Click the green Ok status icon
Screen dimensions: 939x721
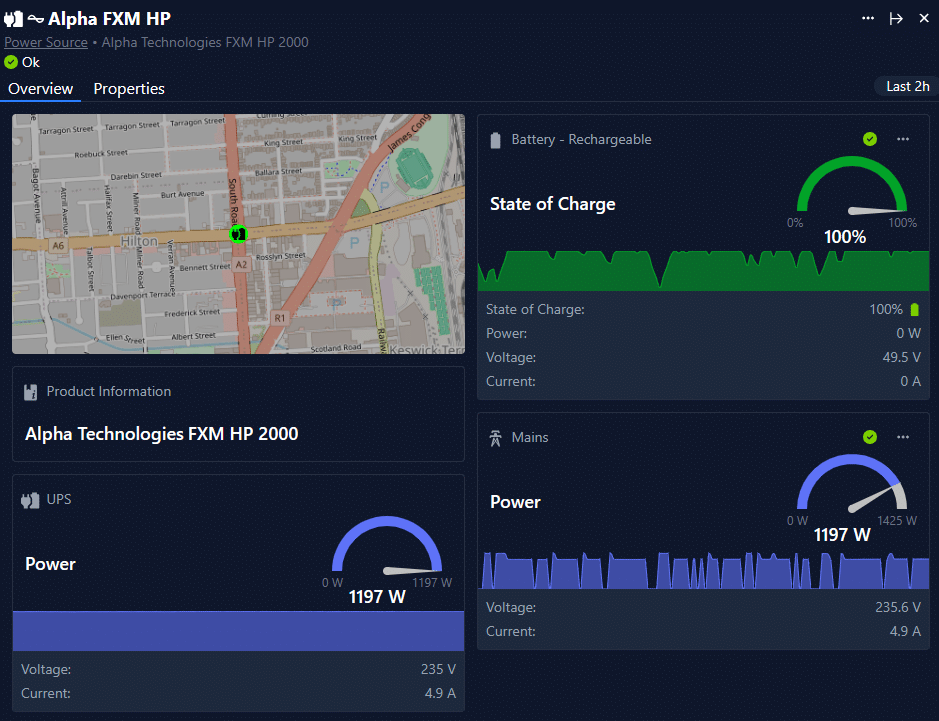[11, 62]
